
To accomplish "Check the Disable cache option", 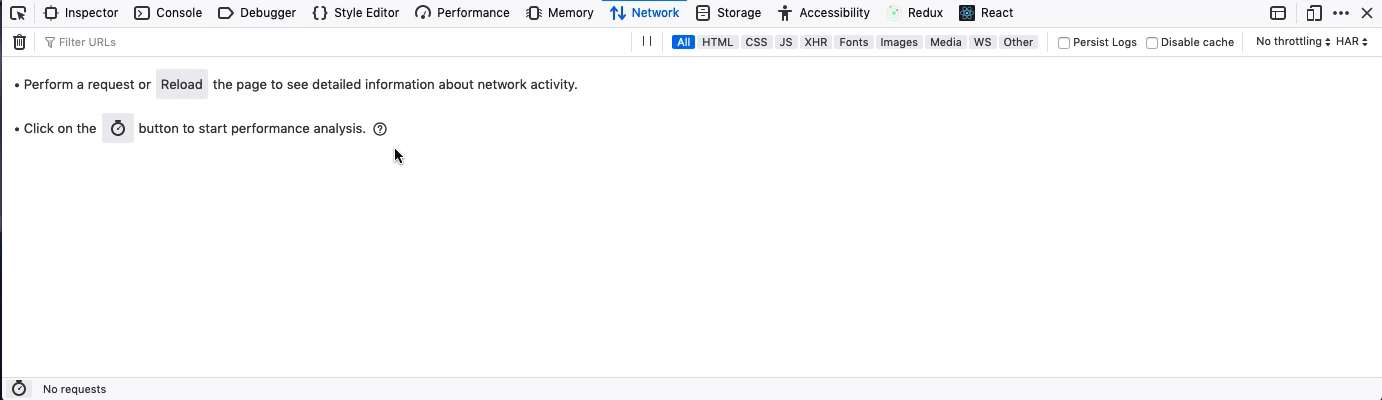I will coord(1152,43).
